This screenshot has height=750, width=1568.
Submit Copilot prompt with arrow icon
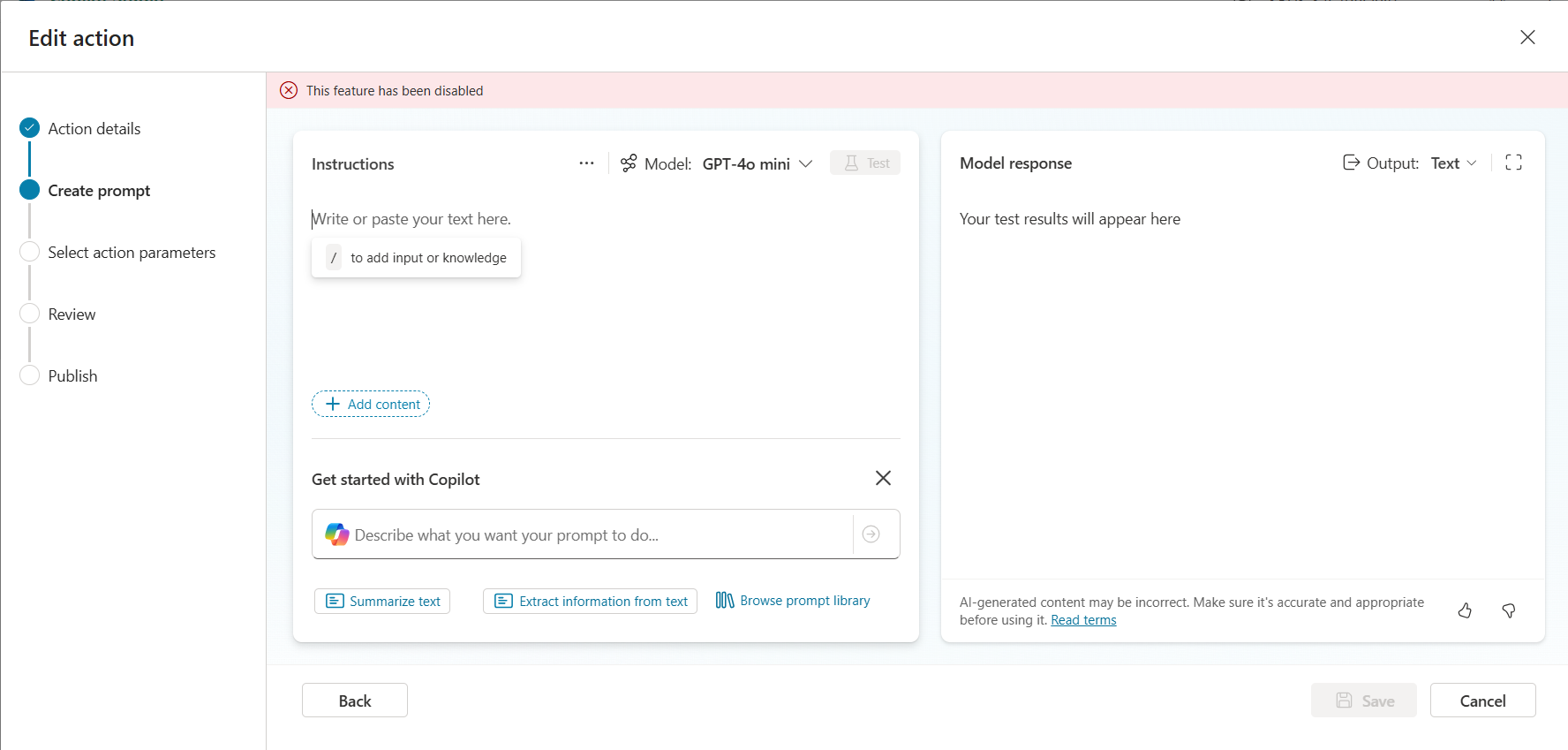(871, 534)
